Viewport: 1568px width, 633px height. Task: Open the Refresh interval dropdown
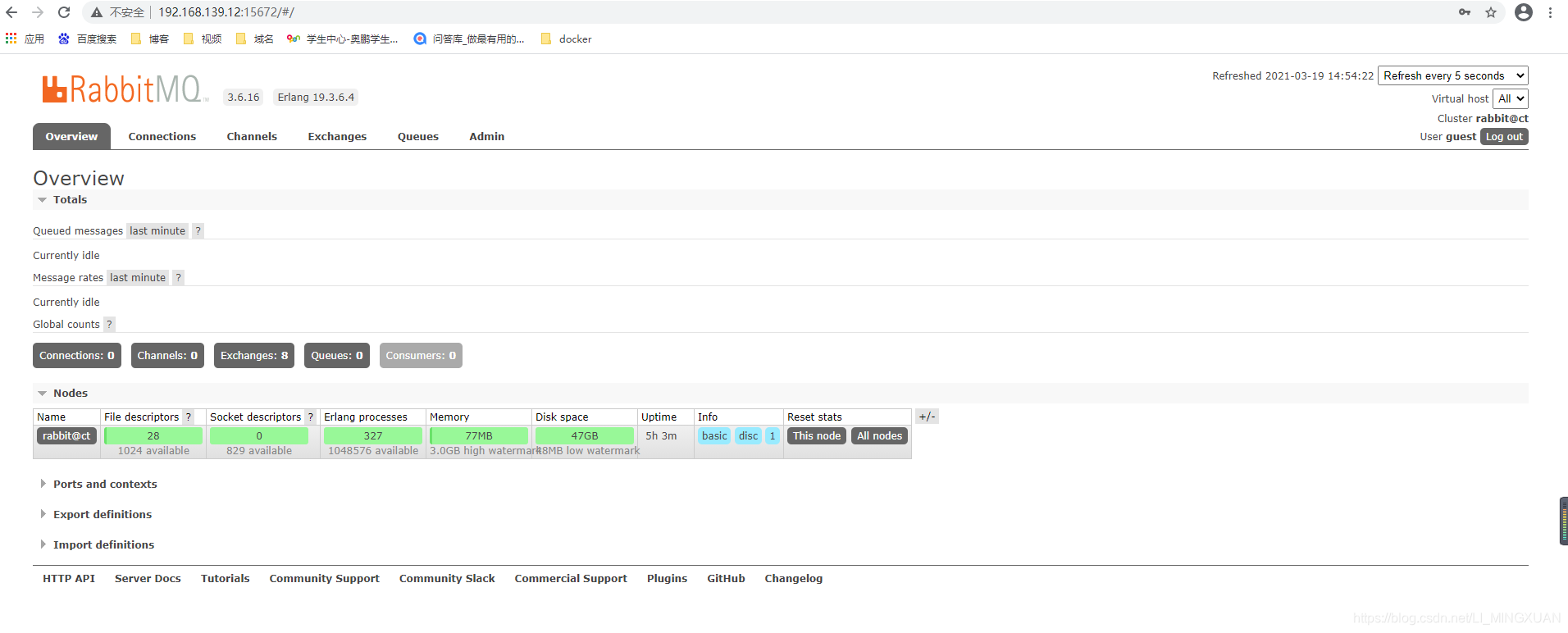pyautogui.click(x=1453, y=75)
